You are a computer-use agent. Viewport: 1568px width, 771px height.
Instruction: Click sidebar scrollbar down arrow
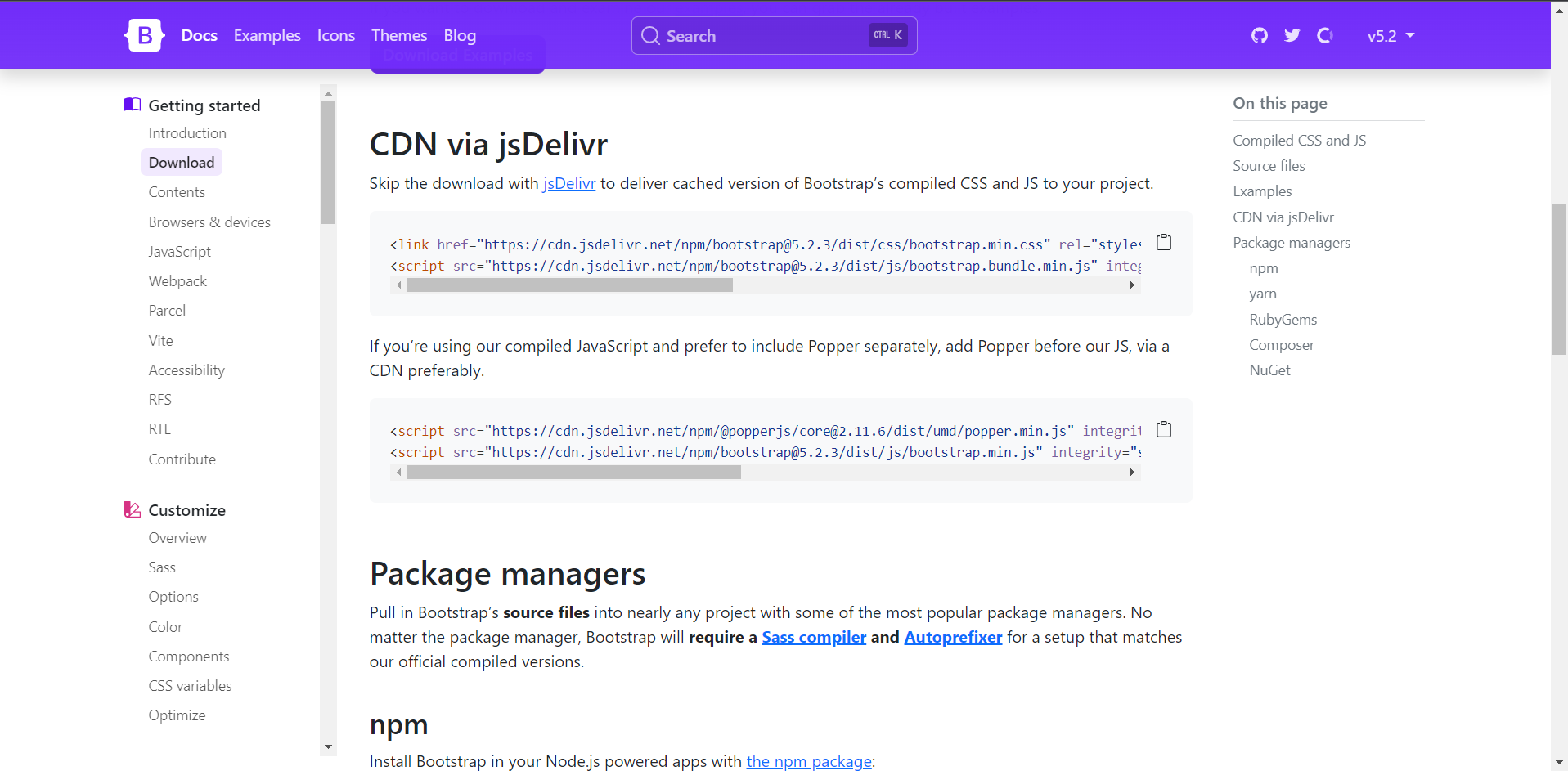(328, 746)
